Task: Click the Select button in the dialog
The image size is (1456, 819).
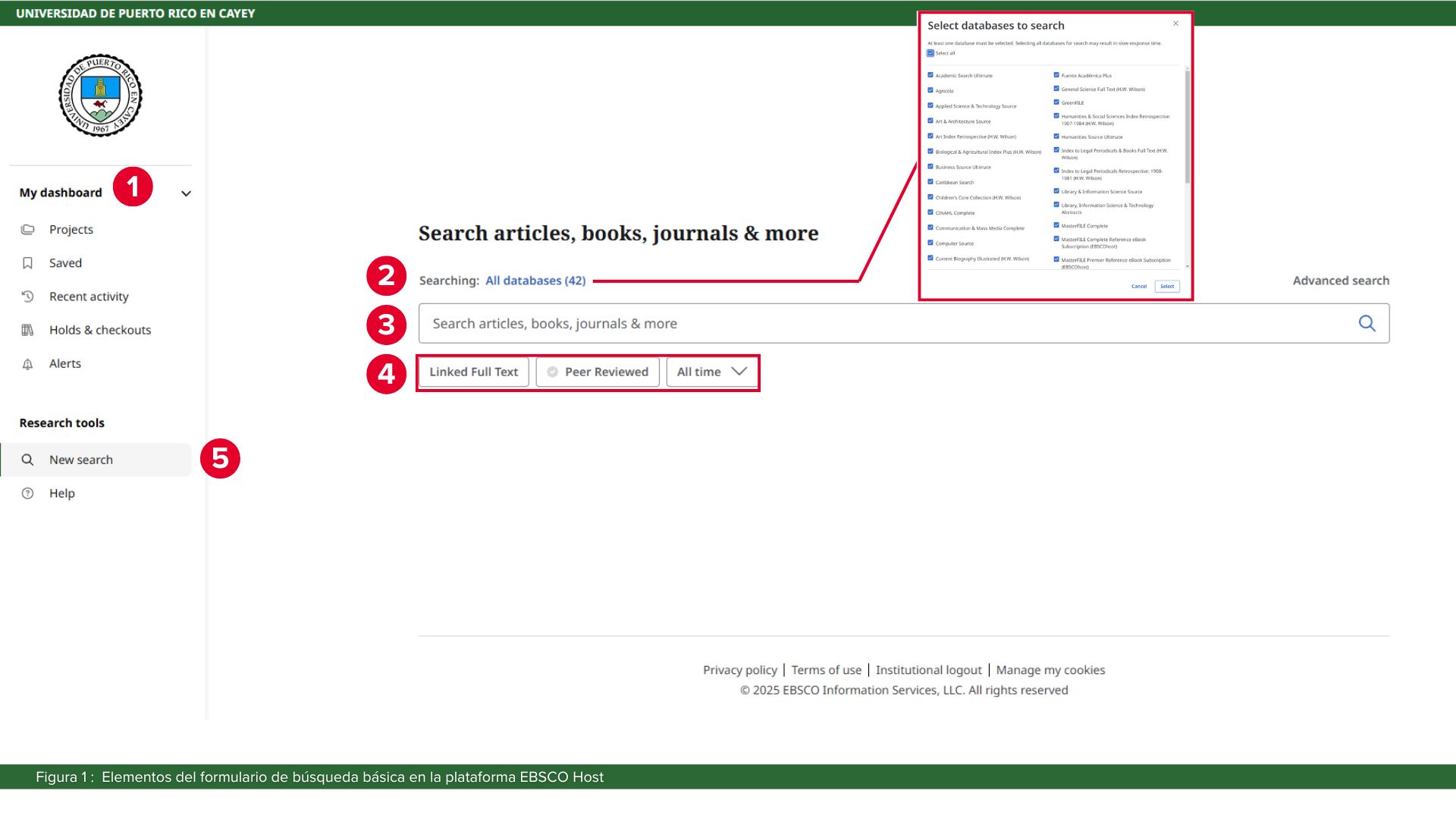Action: [1166, 286]
